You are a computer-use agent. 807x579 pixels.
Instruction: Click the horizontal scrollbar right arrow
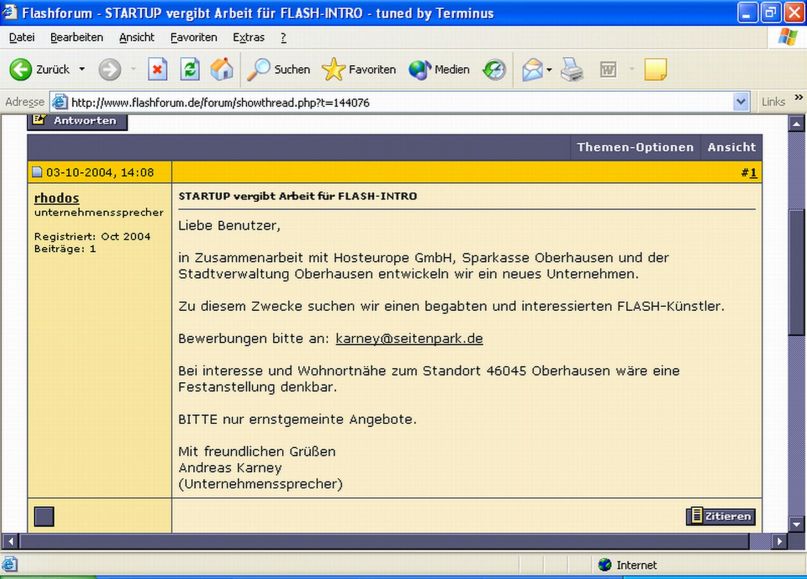point(779,541)
